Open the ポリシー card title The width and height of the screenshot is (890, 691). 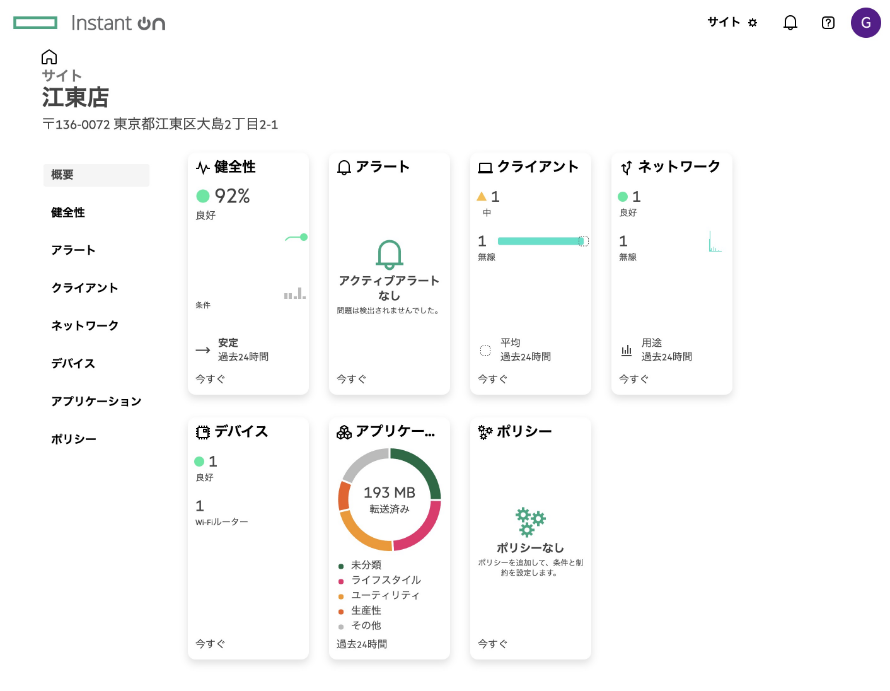(524, 432)
